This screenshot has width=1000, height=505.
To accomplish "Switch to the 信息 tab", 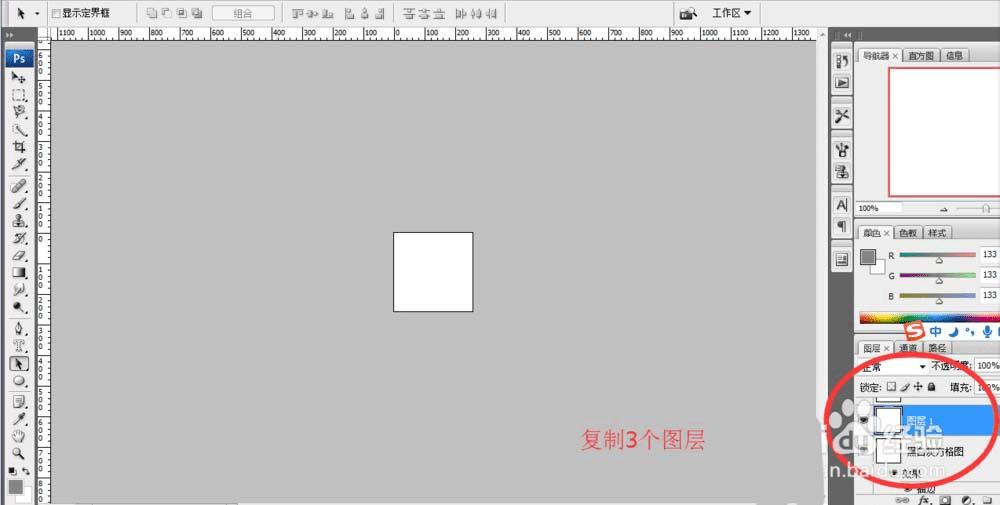I will tap(954, 56).
